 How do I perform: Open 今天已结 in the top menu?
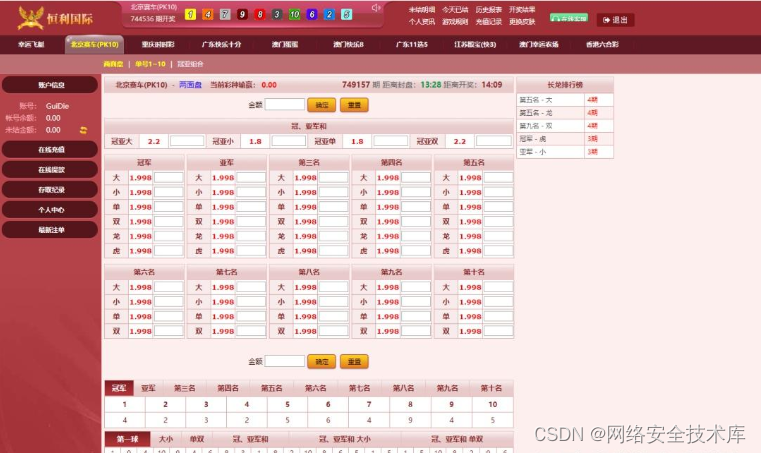(455, 10)
